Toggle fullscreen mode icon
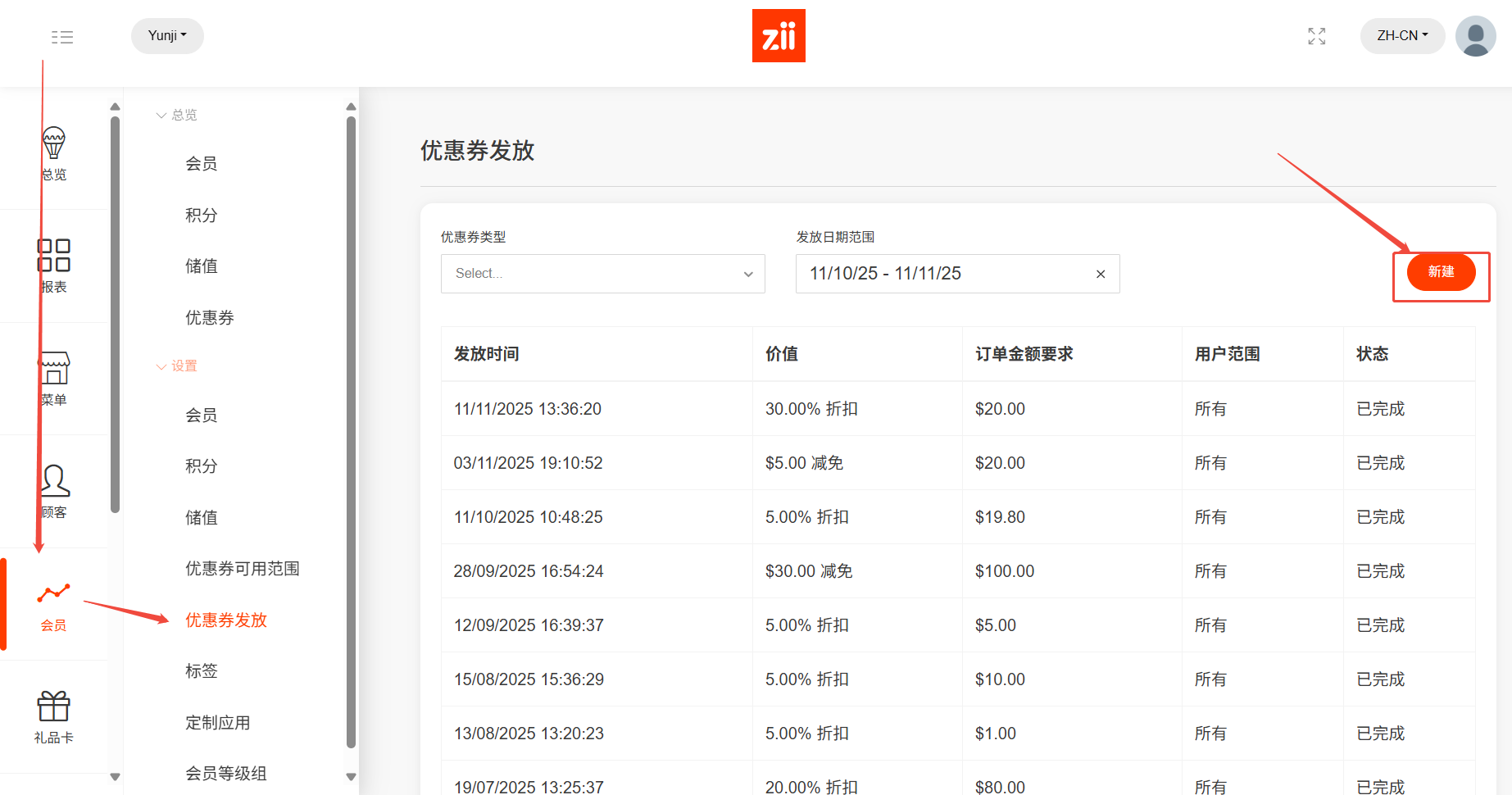The width and height of the screenshot is (1512, 795). point(1316,36)
